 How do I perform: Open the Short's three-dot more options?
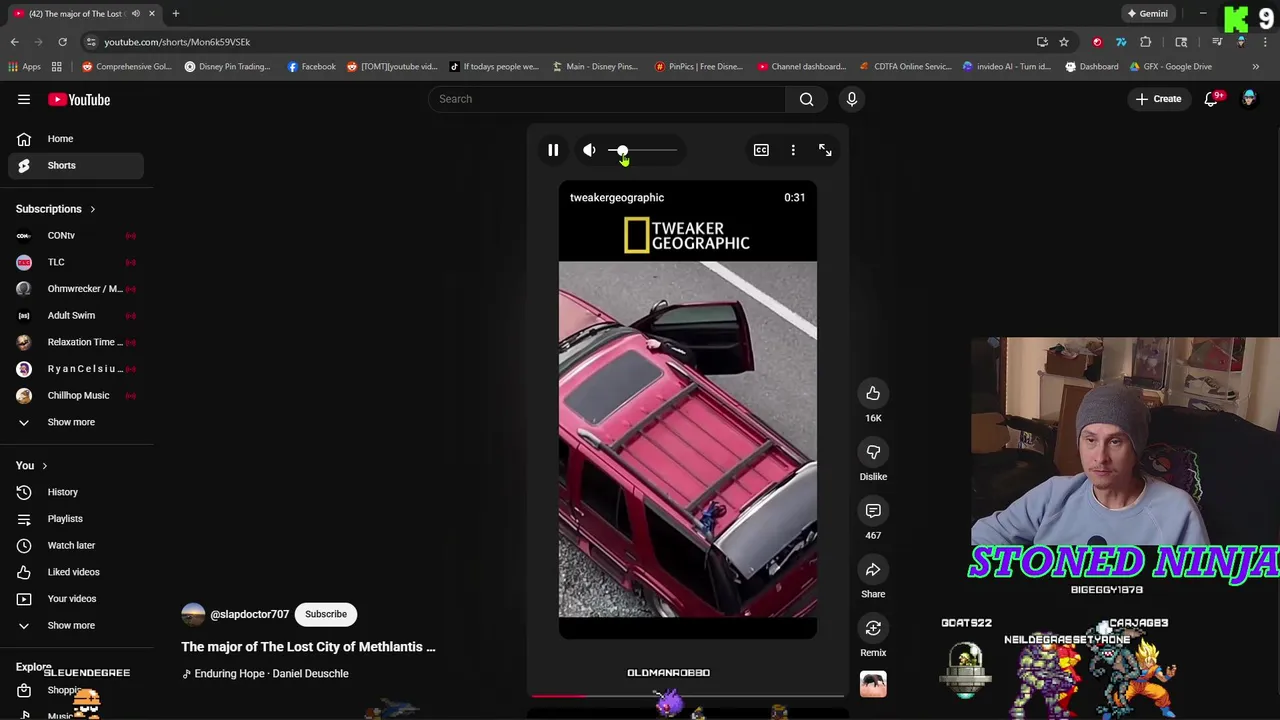[793, 150]
